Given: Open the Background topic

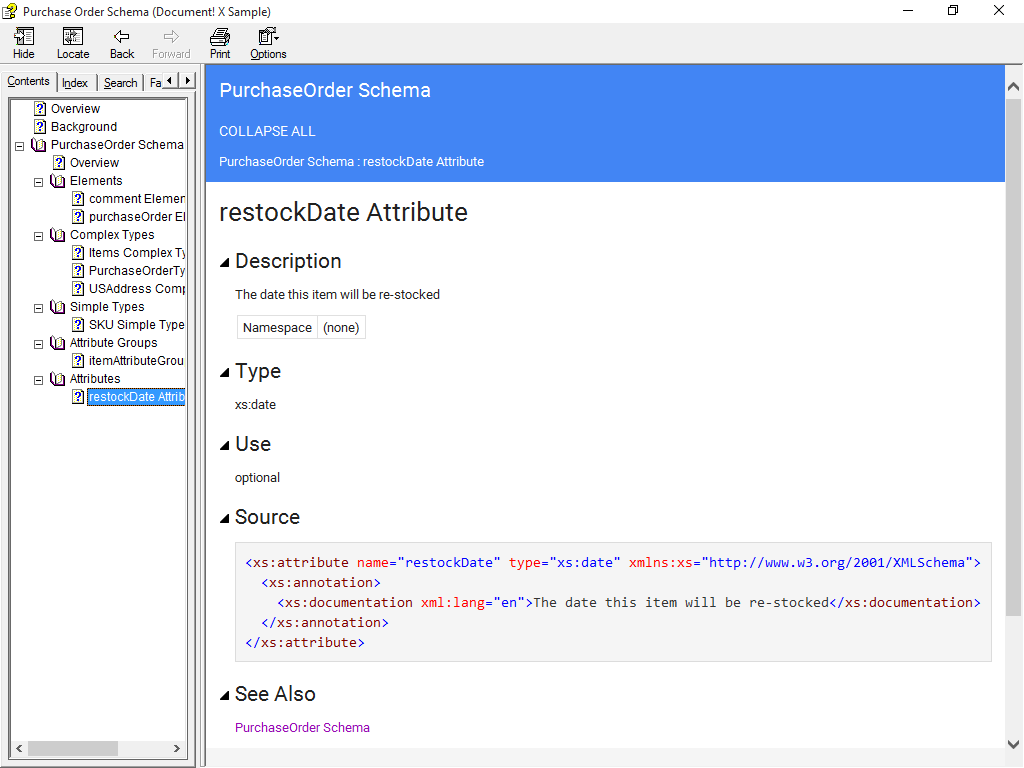Looking at the screenshot, I should click(84, 127).
